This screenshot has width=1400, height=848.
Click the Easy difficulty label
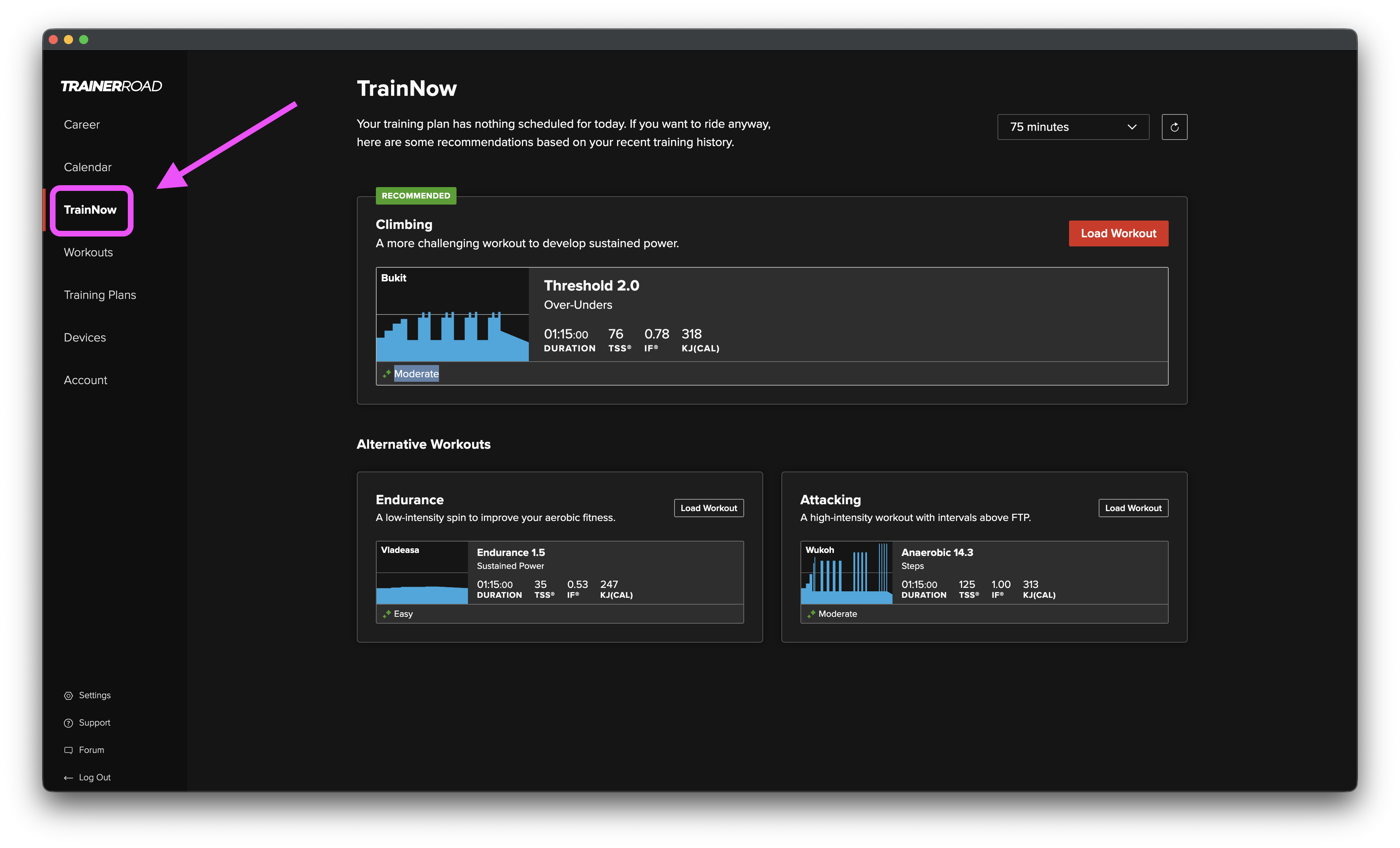click(403, 613)
